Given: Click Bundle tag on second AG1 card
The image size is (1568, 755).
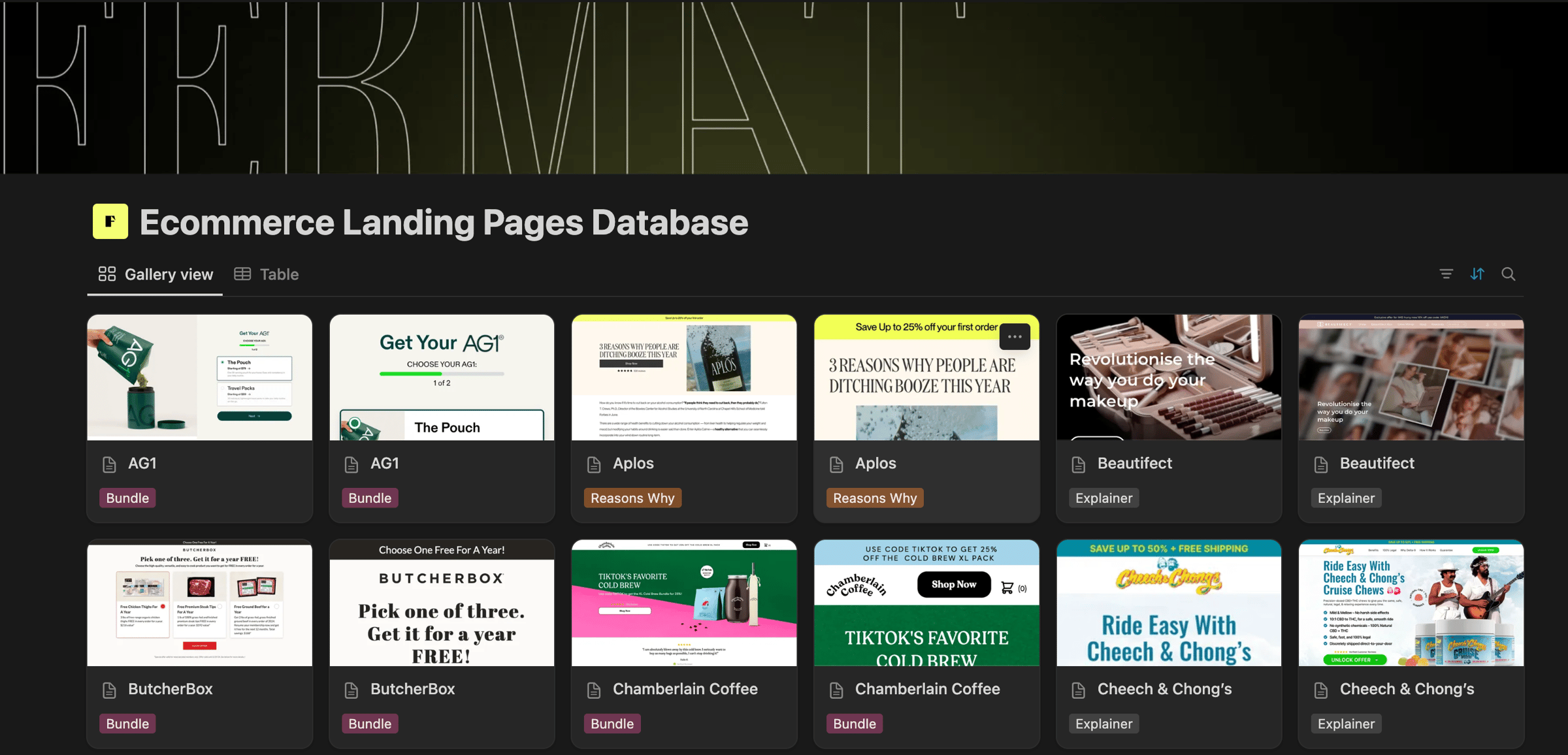Looking at the screenshot, I should point(370,498).
